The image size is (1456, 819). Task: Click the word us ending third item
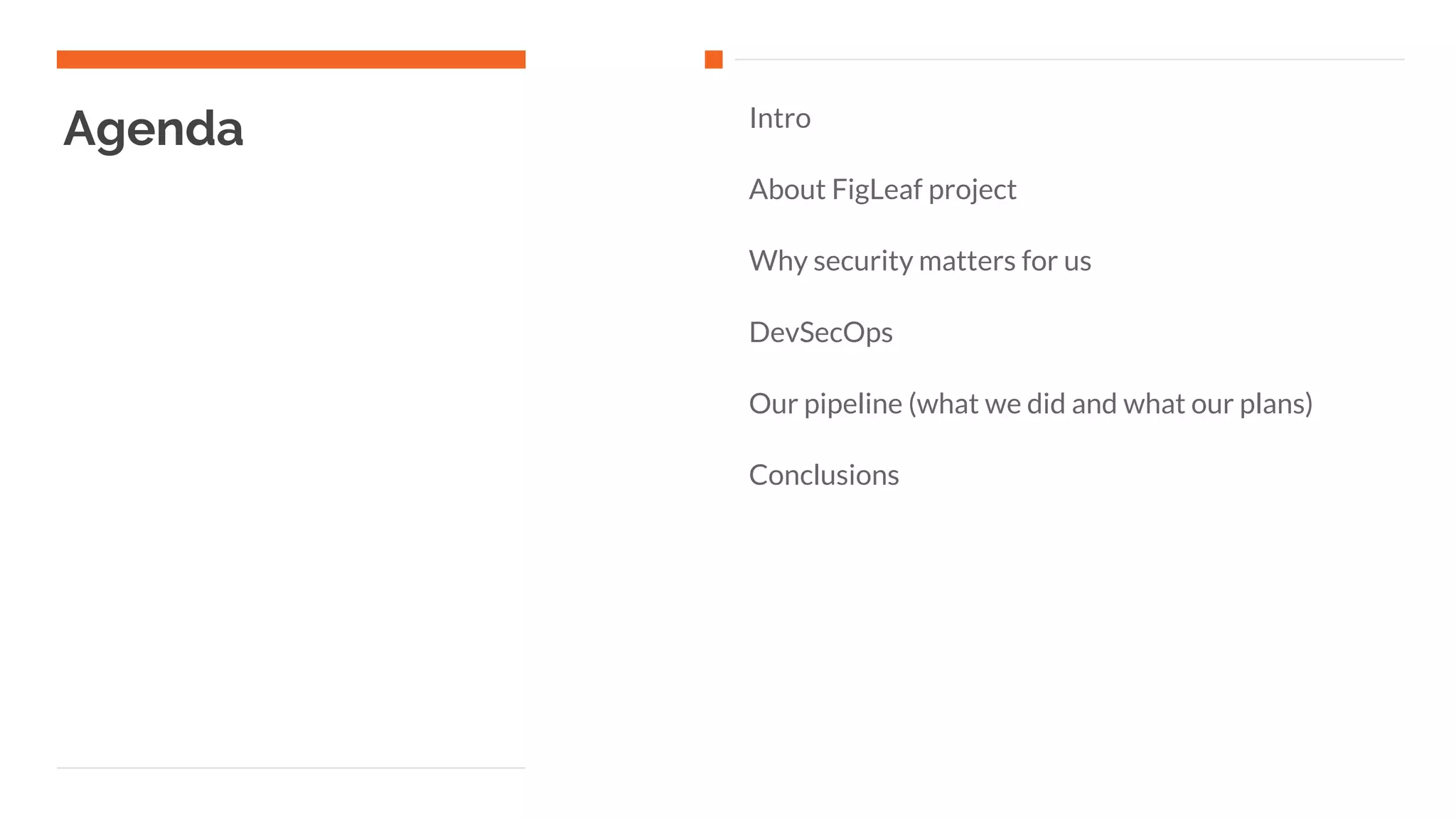tap(1078, 262)
